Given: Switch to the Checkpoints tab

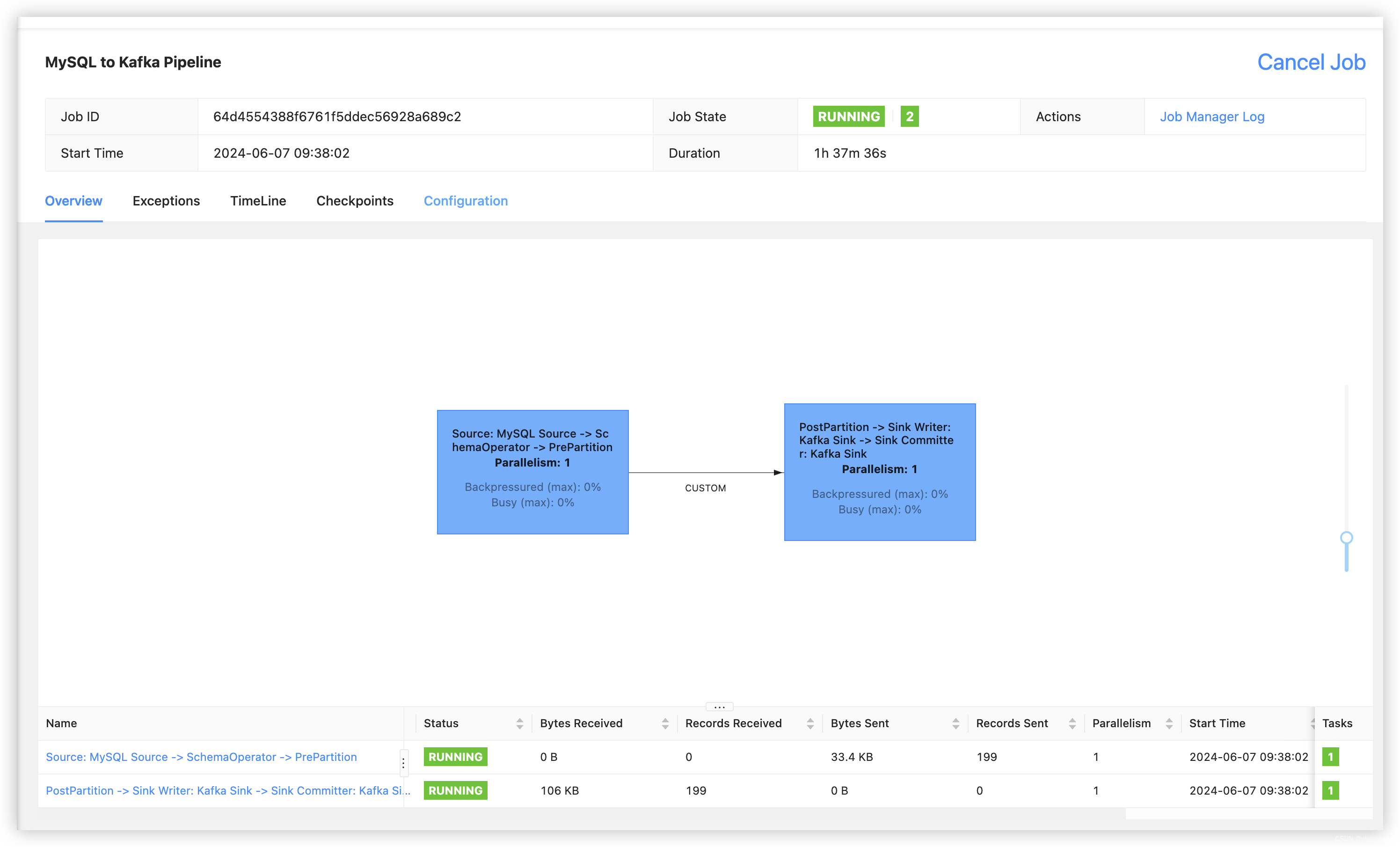Looking at the screenshot, I should click(355, 201).
